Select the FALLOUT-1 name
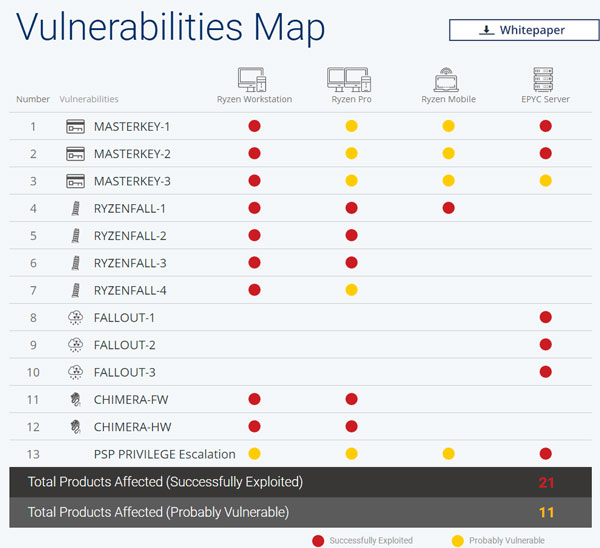Screen dimensions: 600x548 pos(124,318)
